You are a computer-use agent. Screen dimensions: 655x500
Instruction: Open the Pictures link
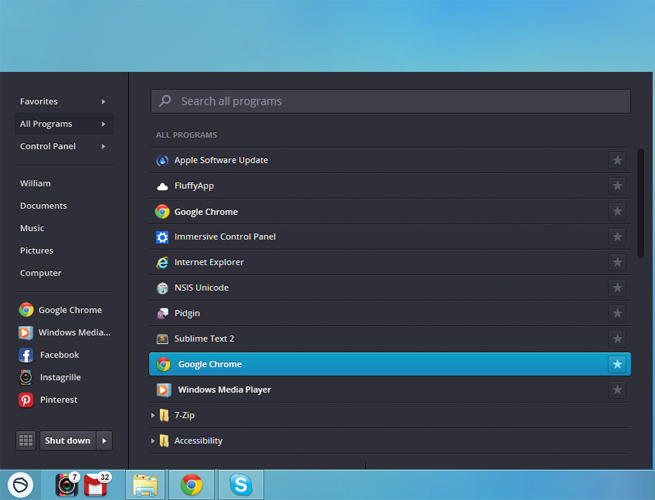(37, 251)
